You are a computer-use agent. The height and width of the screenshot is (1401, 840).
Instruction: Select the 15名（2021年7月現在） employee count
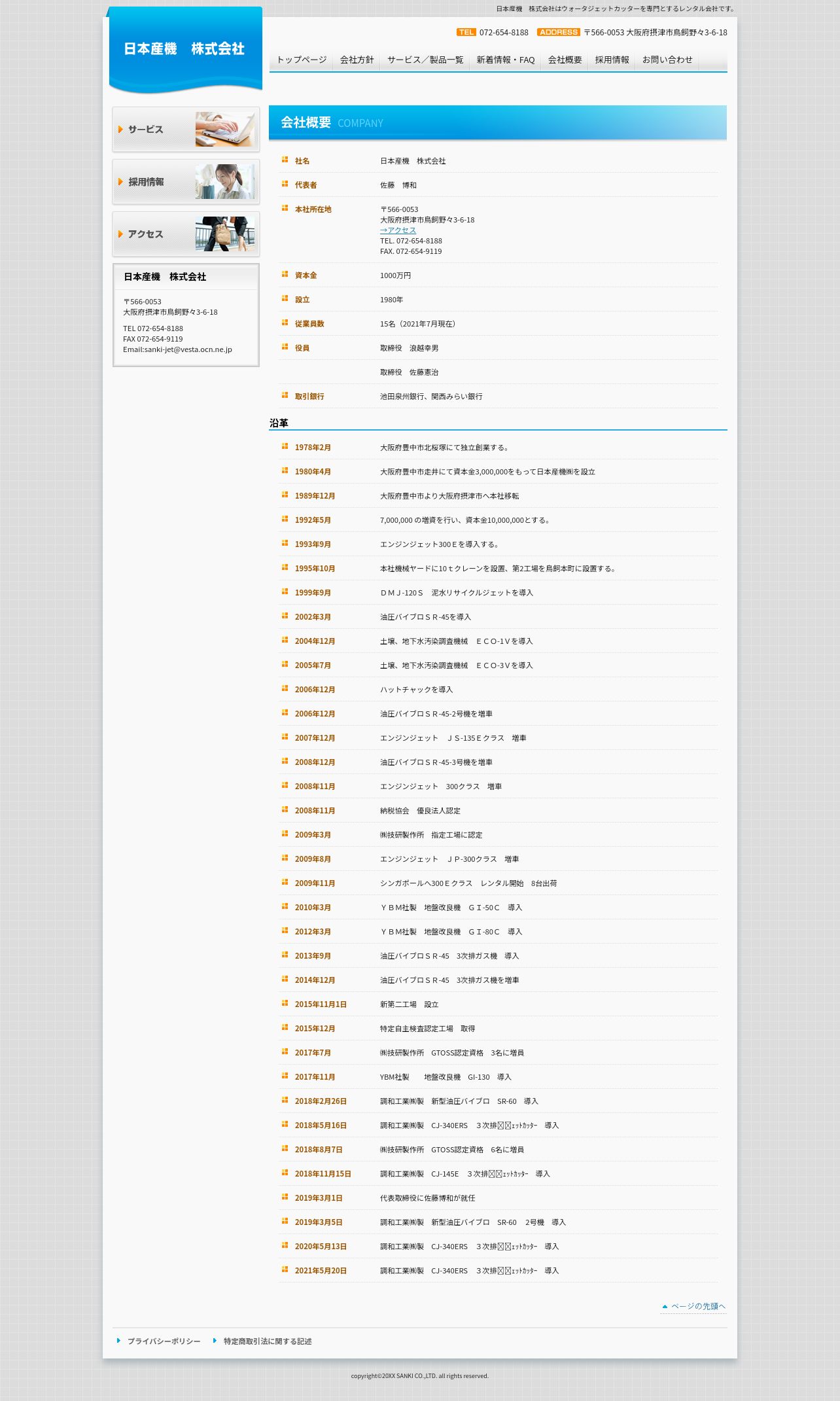point(419,324)
